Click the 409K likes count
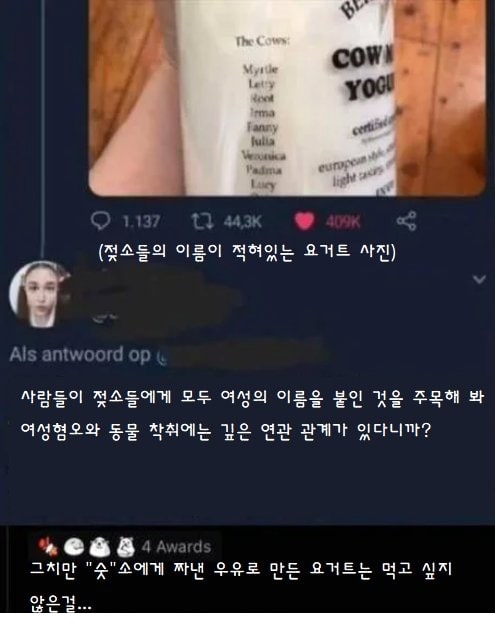This screenshot has width=495, height=625. pos(343,222)
